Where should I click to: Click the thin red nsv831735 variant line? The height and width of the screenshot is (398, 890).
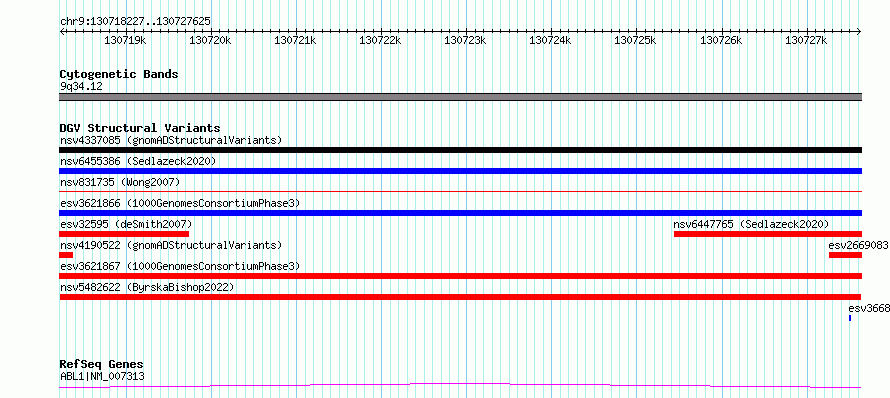point(461,191)
